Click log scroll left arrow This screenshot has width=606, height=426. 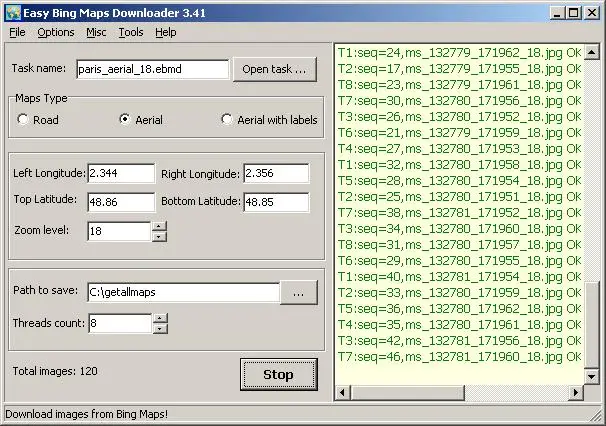coord(342,393)
